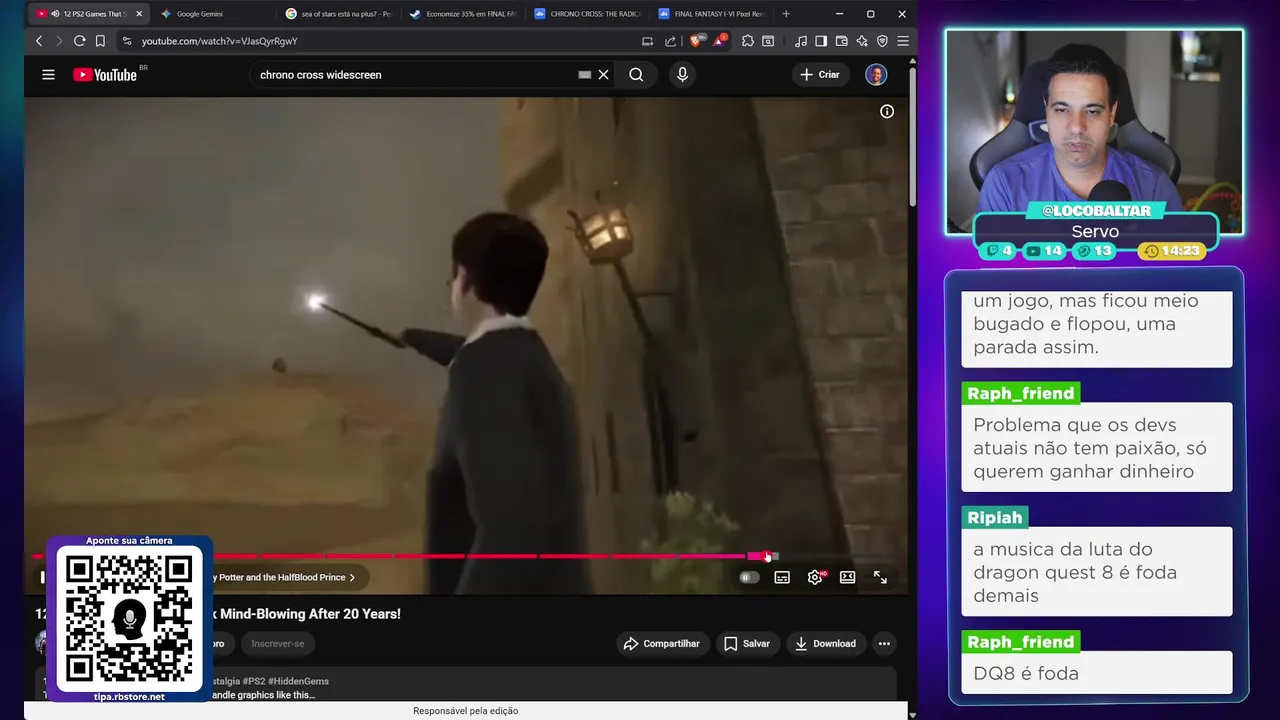Show video info card icon

click(887, 111)
